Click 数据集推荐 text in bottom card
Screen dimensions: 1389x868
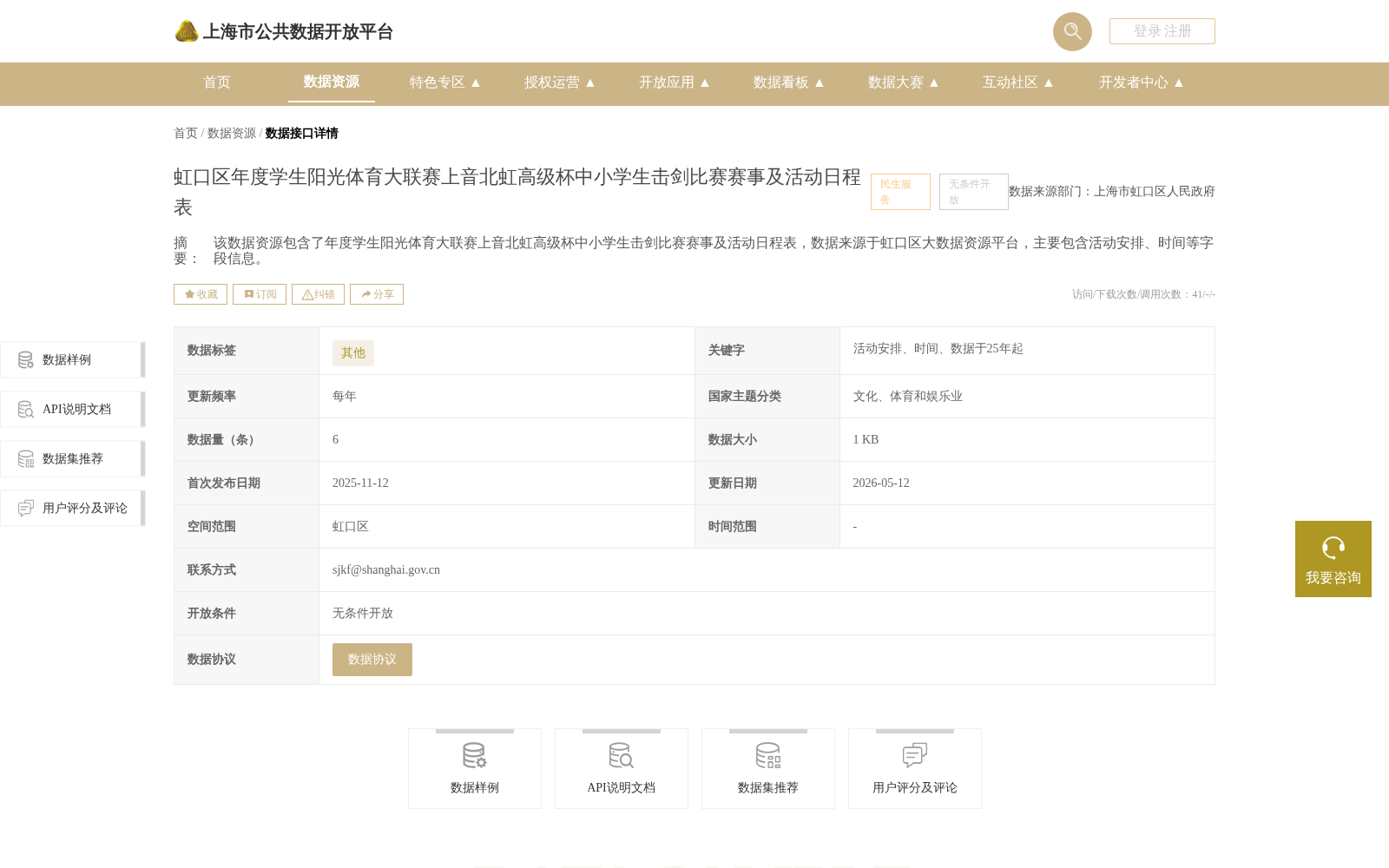coord(768,788)
